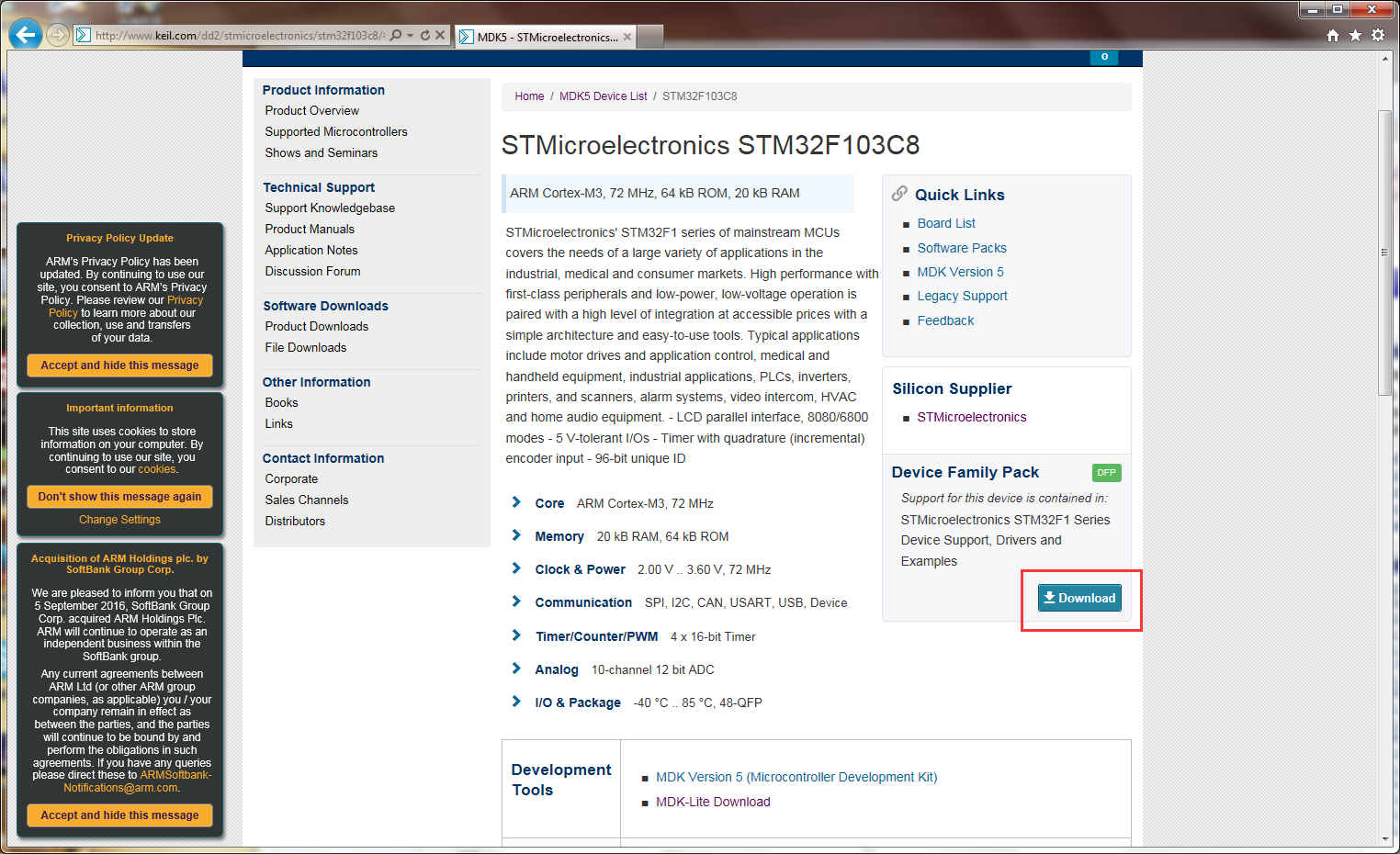The width and height of the screenshot is (1400, 854).
Task: Open Discussion Forum in sidebar
Action: [x=312, y=271]
